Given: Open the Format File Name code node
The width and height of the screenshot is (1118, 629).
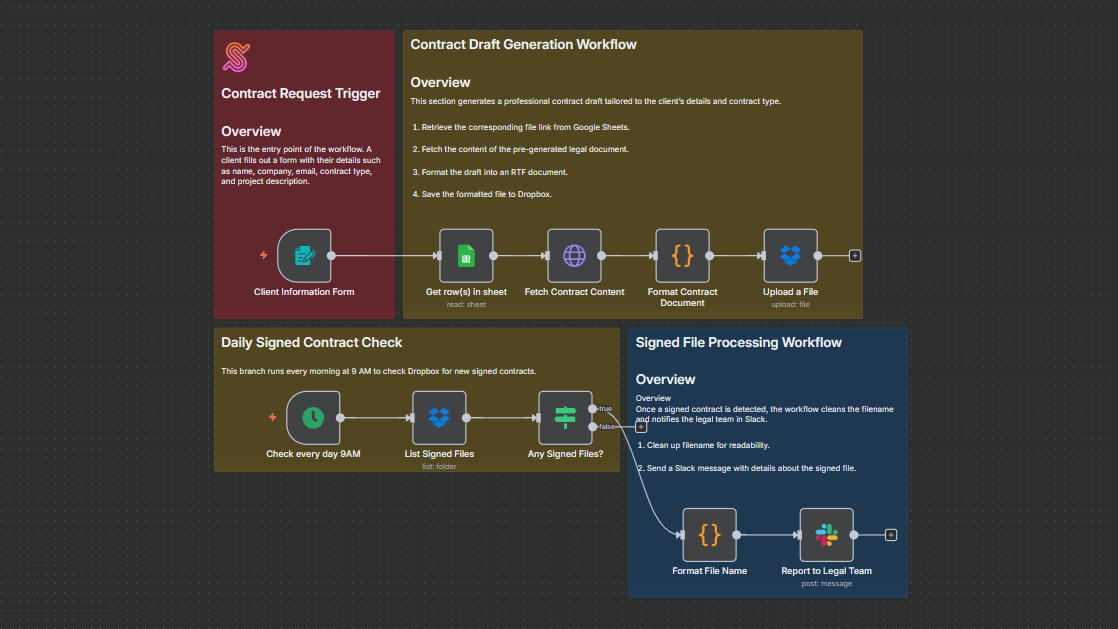Looking at the screenshot, I should [x=709, y=535].
